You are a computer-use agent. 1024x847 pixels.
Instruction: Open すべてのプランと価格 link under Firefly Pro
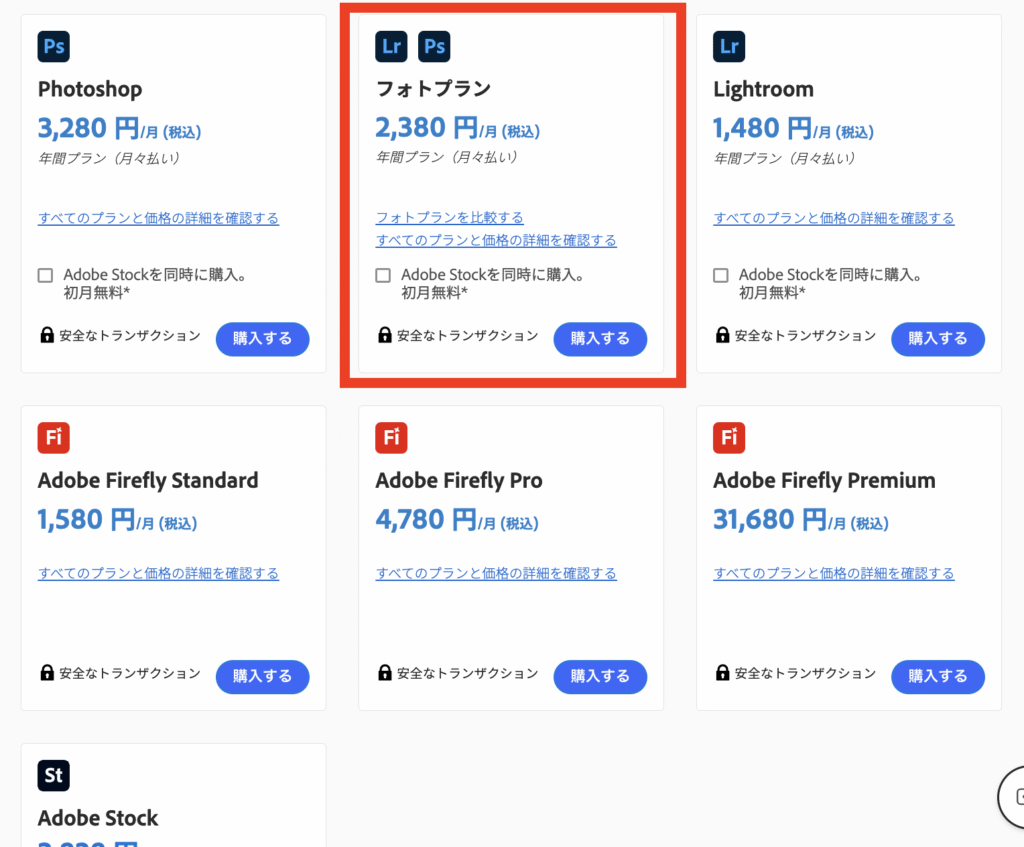tap(496, 573)
